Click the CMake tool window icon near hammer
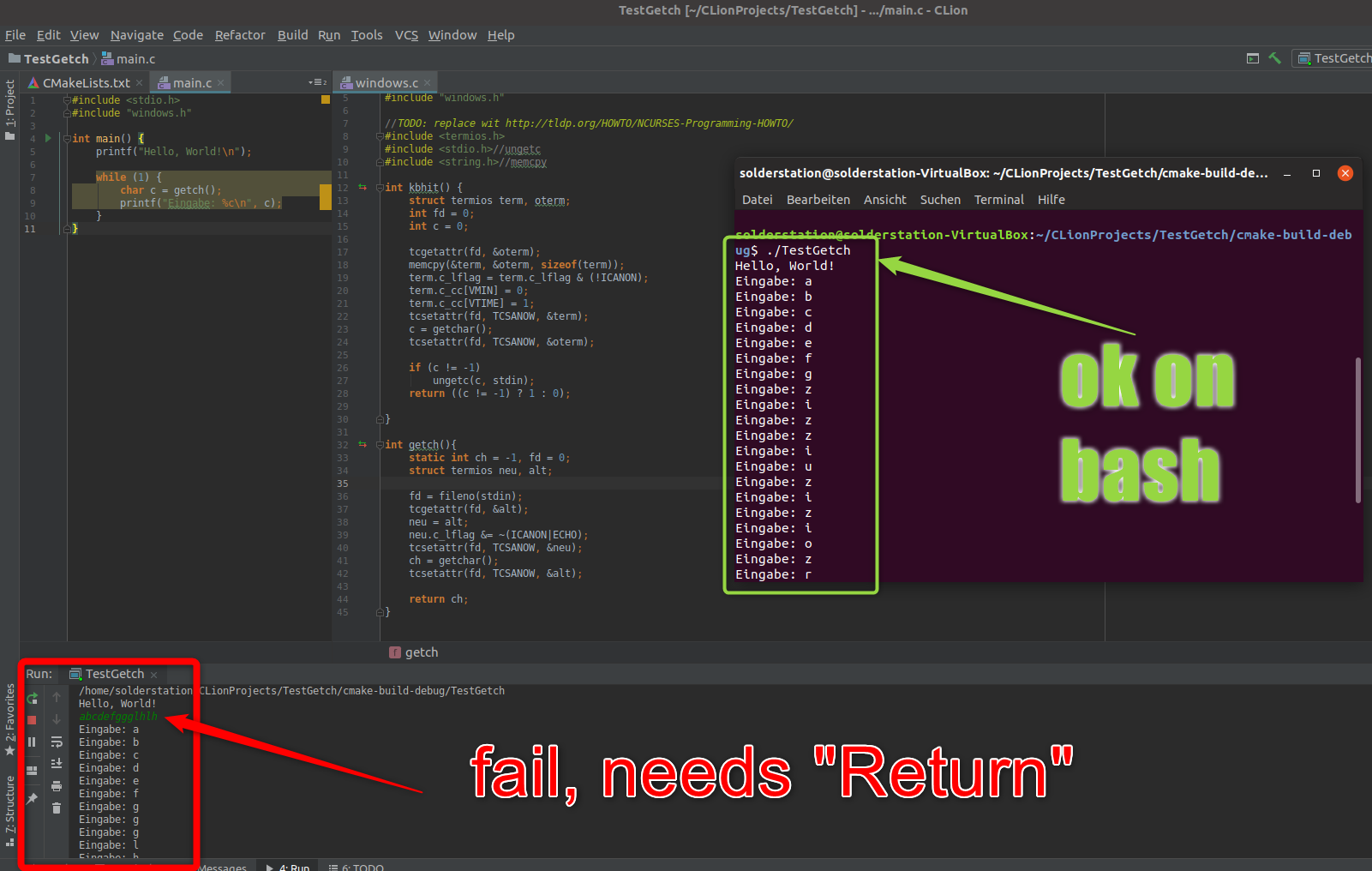 pyautogui.click(x=1253, y=58)
